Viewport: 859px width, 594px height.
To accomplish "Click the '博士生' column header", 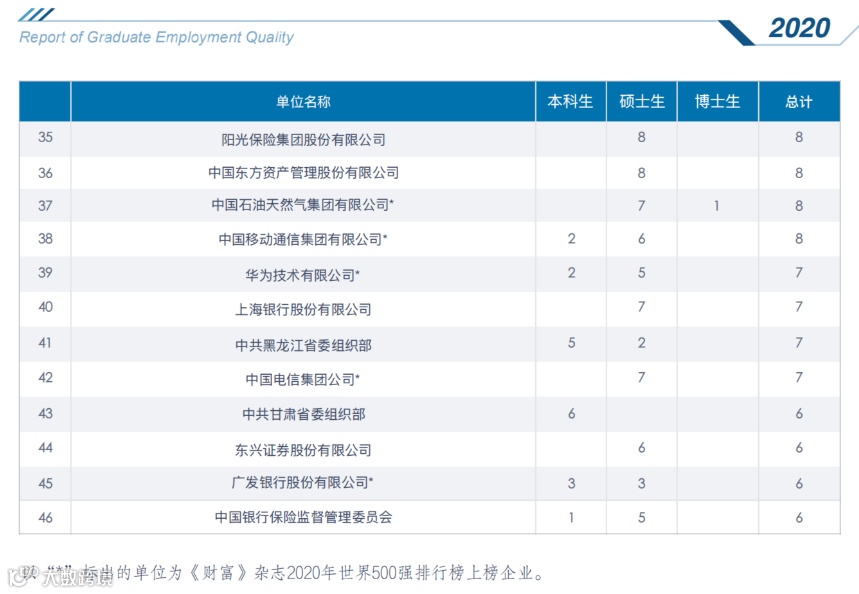I will click(x=717, y=101).
